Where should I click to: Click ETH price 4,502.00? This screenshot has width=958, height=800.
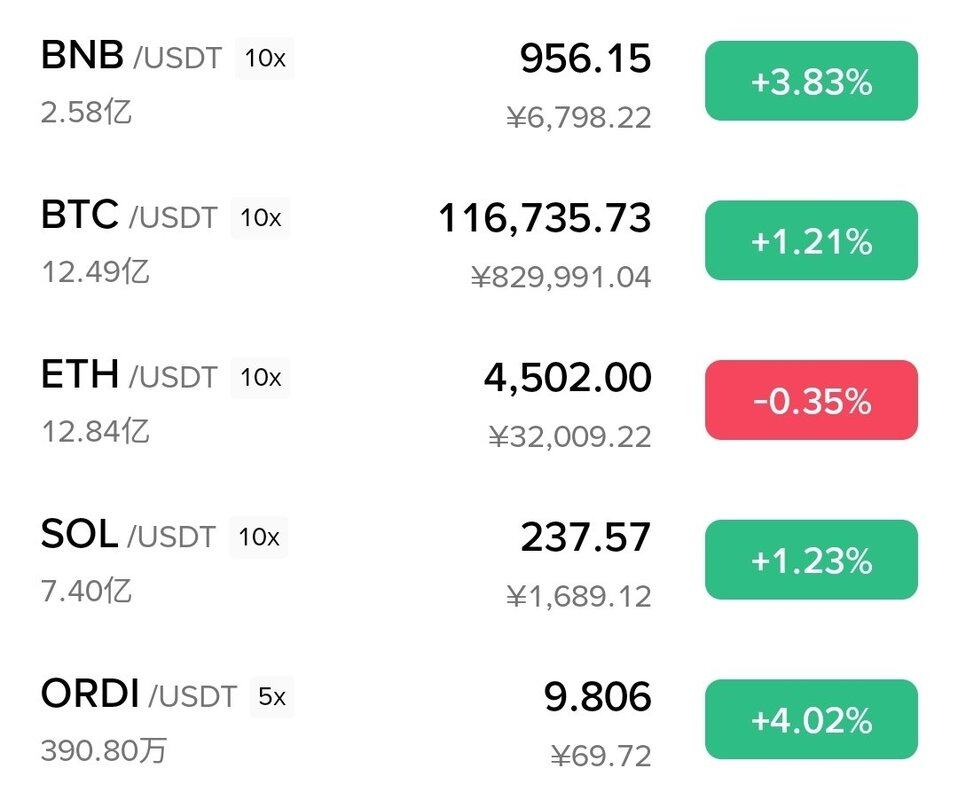tap(568, 378)
